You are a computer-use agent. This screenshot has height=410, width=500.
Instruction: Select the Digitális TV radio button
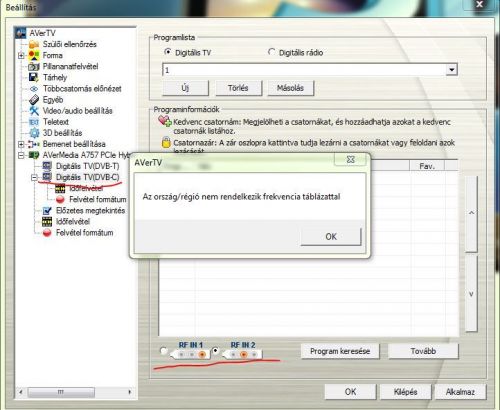click(168, 52)
